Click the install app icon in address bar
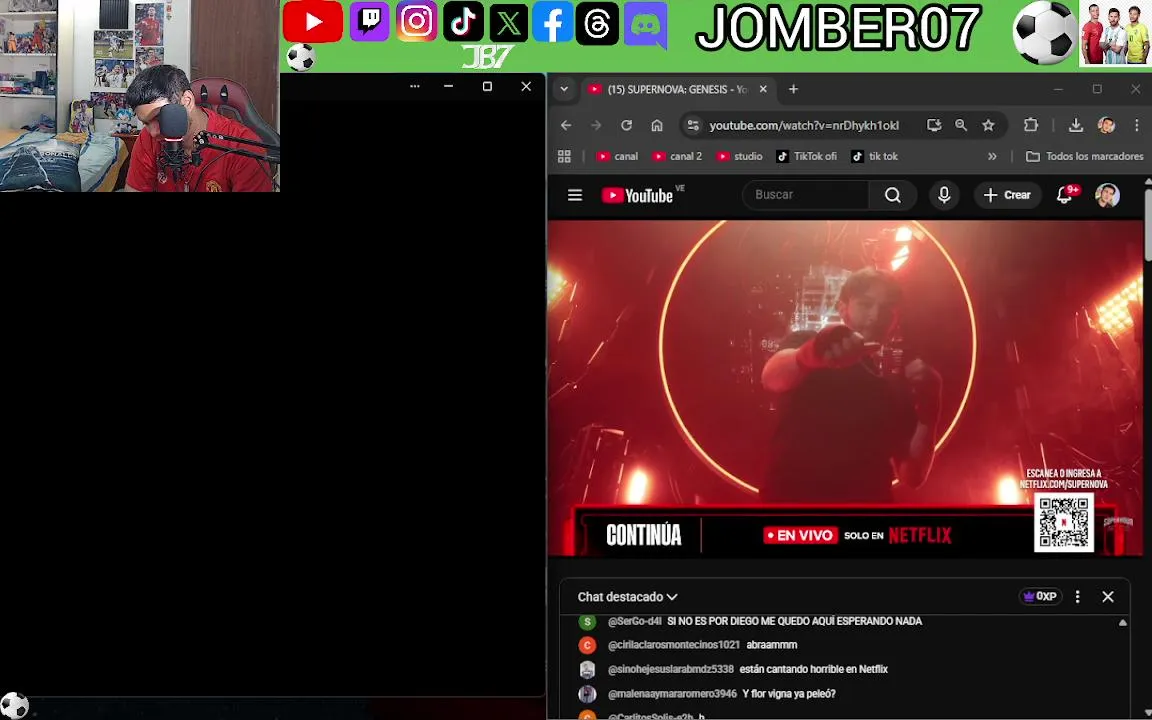1152x720 pixels. click(934, 126)
